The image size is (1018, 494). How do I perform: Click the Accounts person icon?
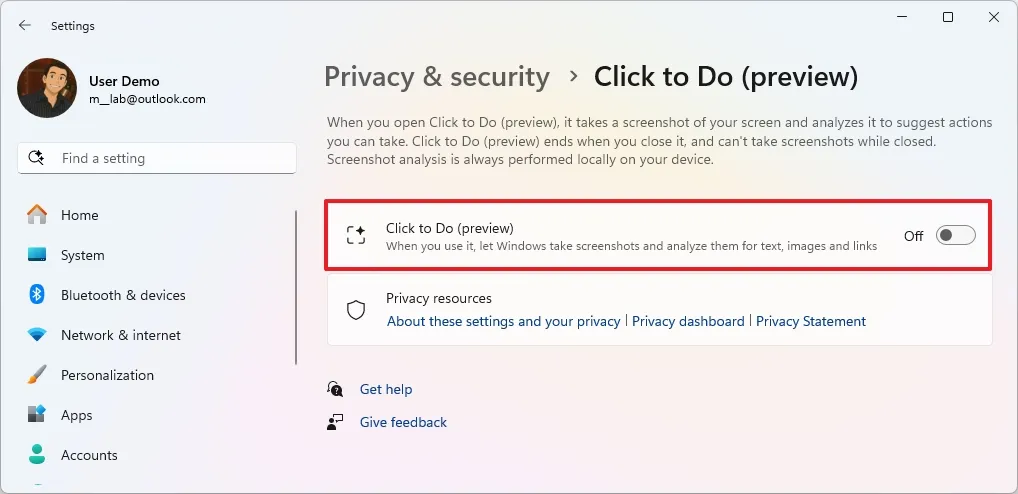point(37,455)
